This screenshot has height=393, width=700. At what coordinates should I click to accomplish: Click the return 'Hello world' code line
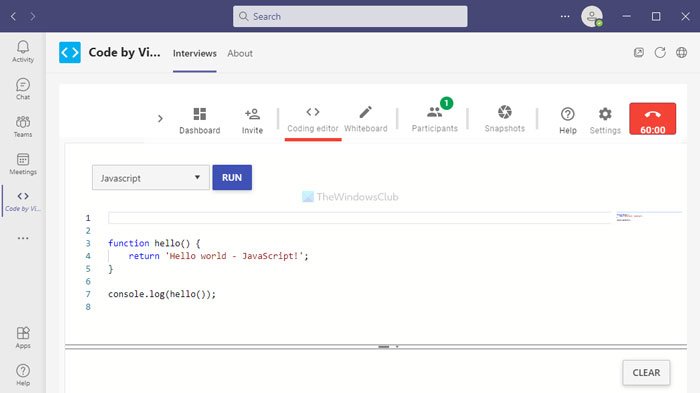click(x=218, y=256)
